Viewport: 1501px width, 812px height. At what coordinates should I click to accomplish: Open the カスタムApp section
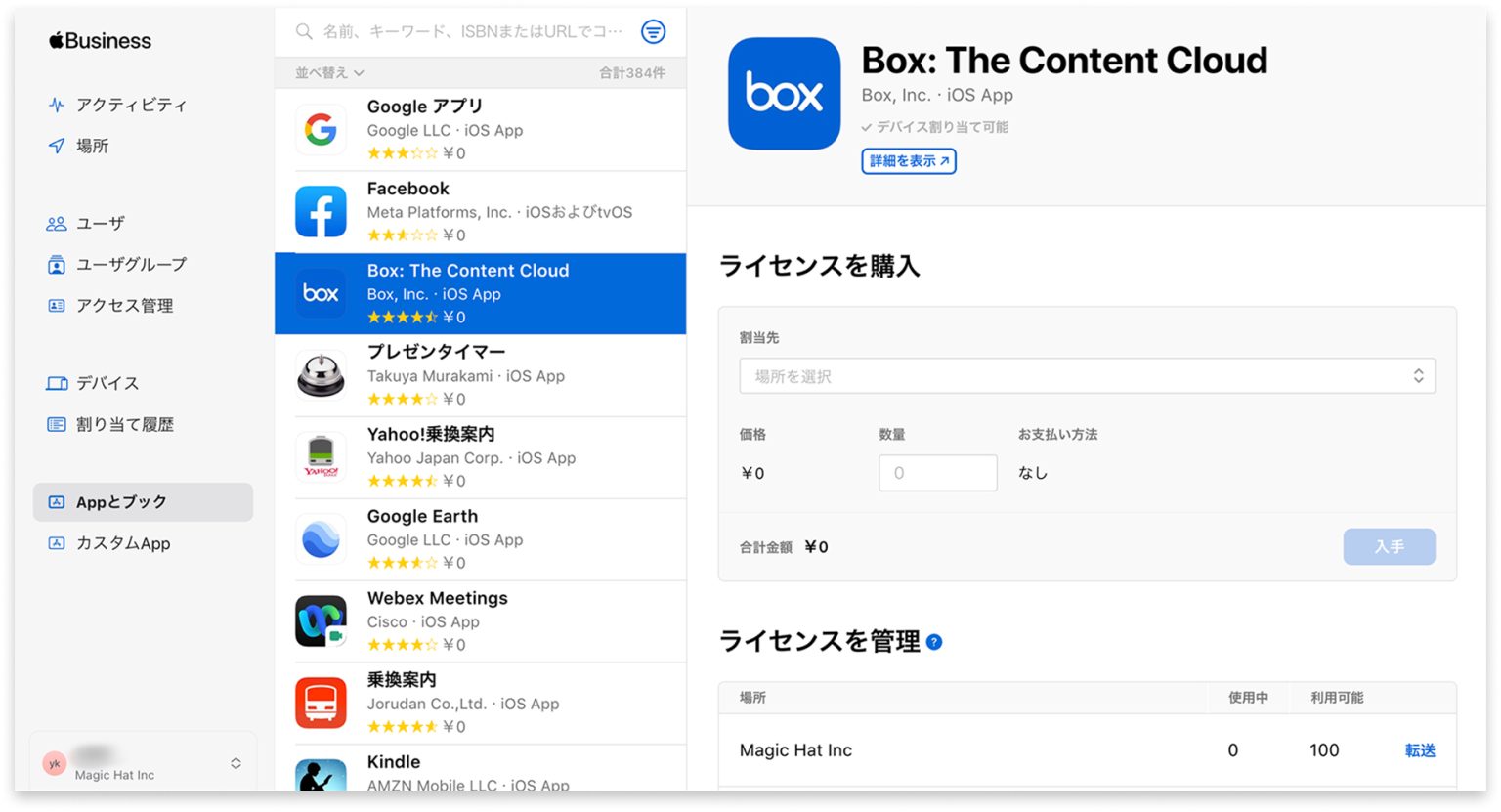(x=123, y=543)
